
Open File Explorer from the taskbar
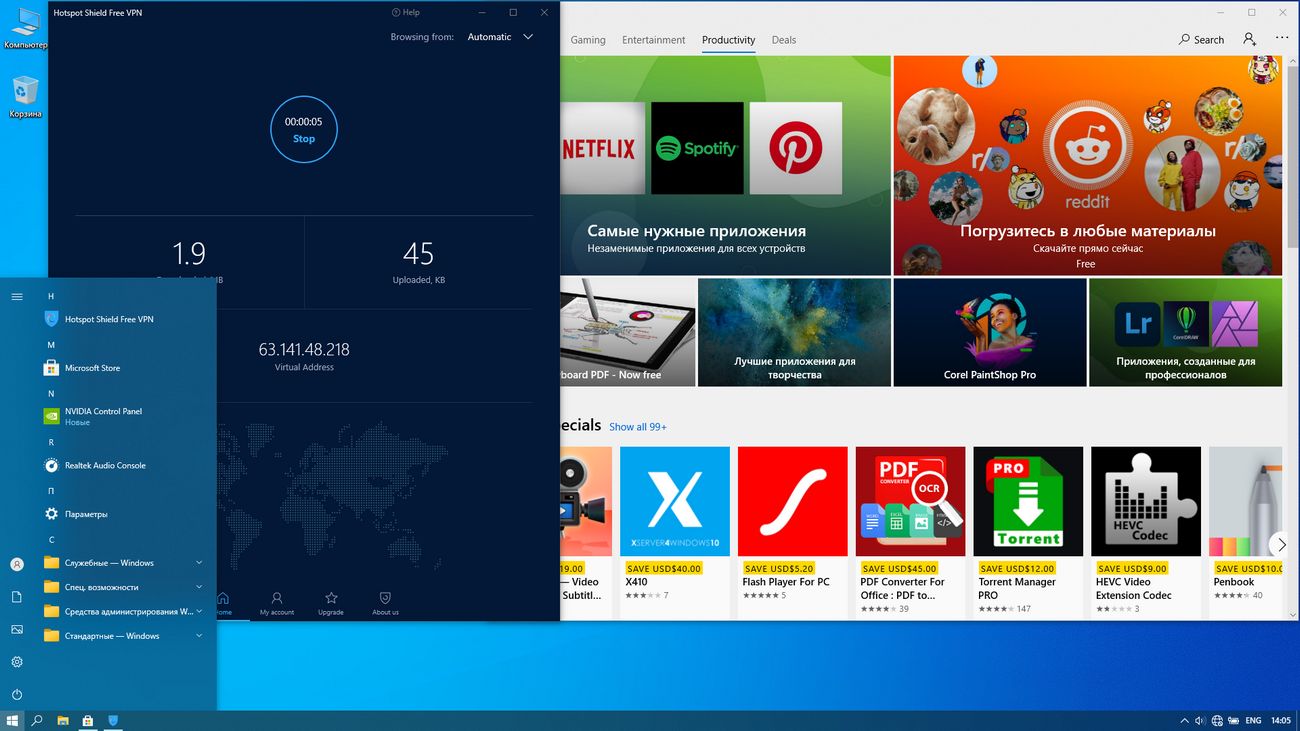63,720
